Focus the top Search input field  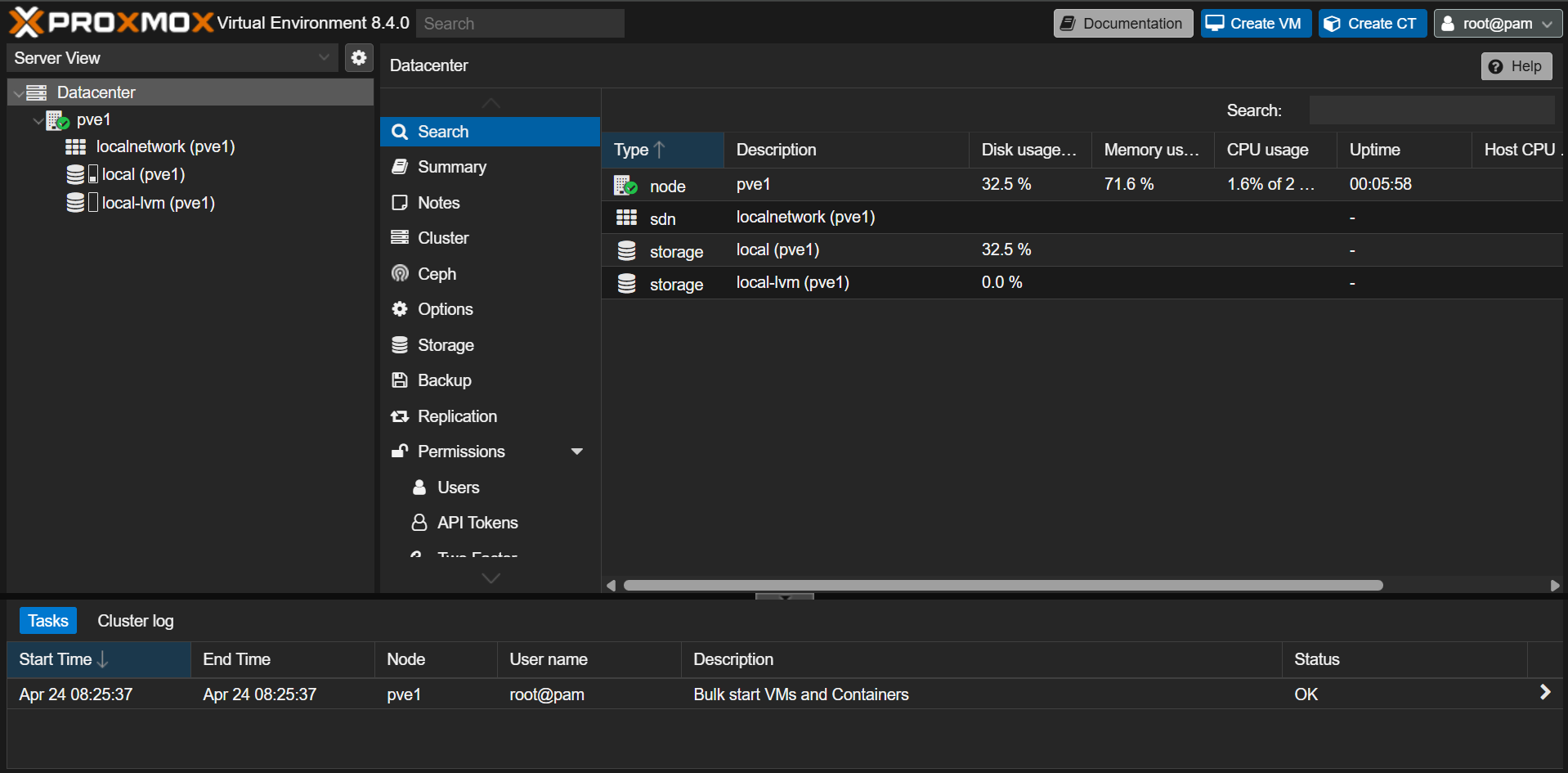[520, 24]
